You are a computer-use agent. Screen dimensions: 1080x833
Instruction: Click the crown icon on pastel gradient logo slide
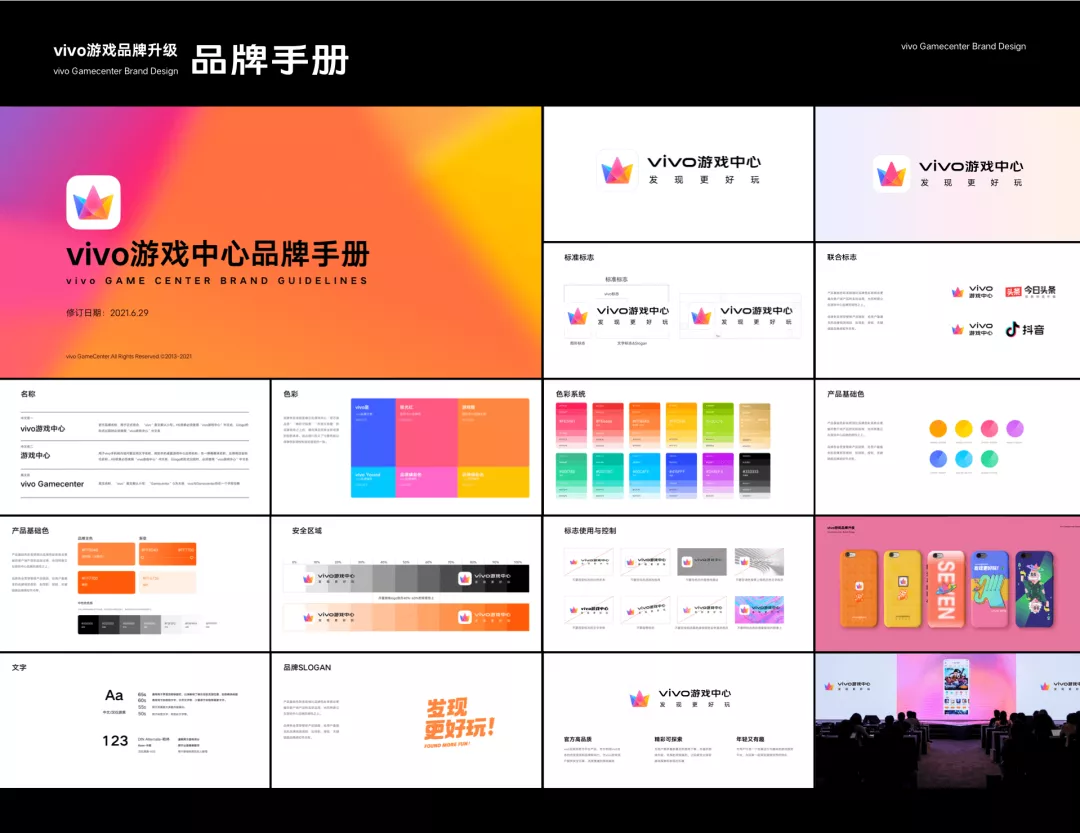(x=891, y=174)
